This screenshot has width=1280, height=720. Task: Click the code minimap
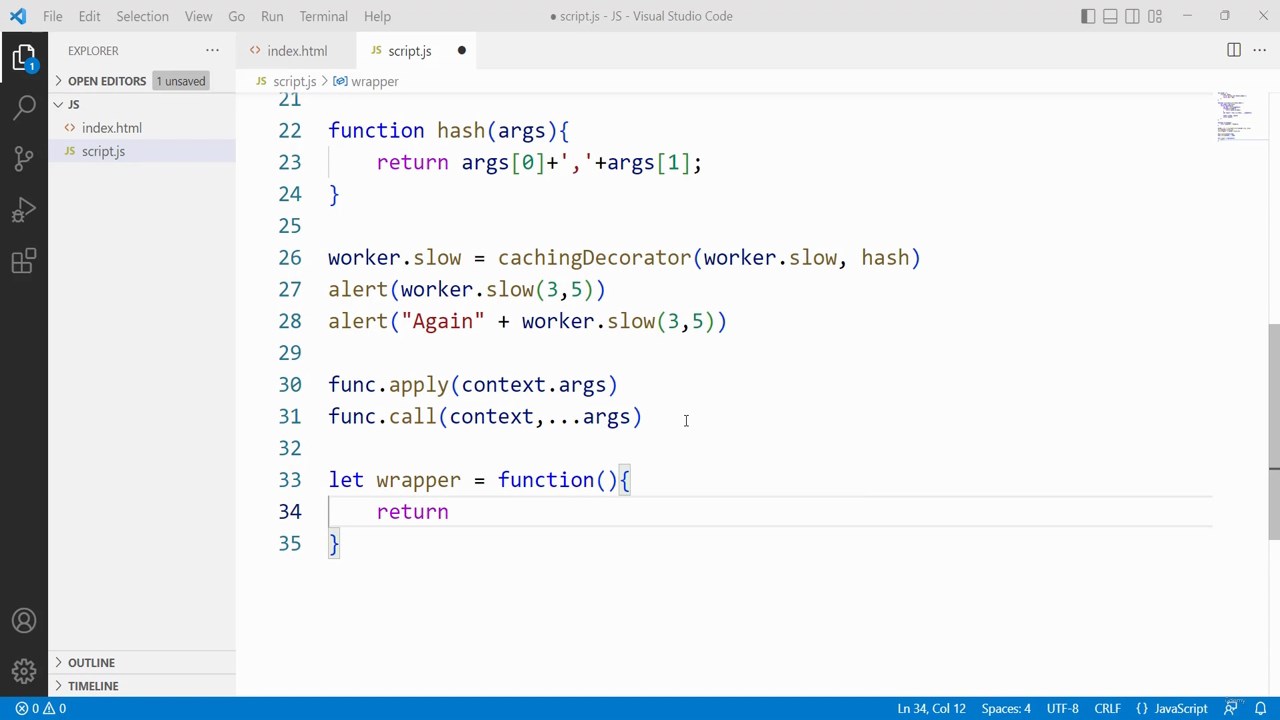tap(1240, 117)
